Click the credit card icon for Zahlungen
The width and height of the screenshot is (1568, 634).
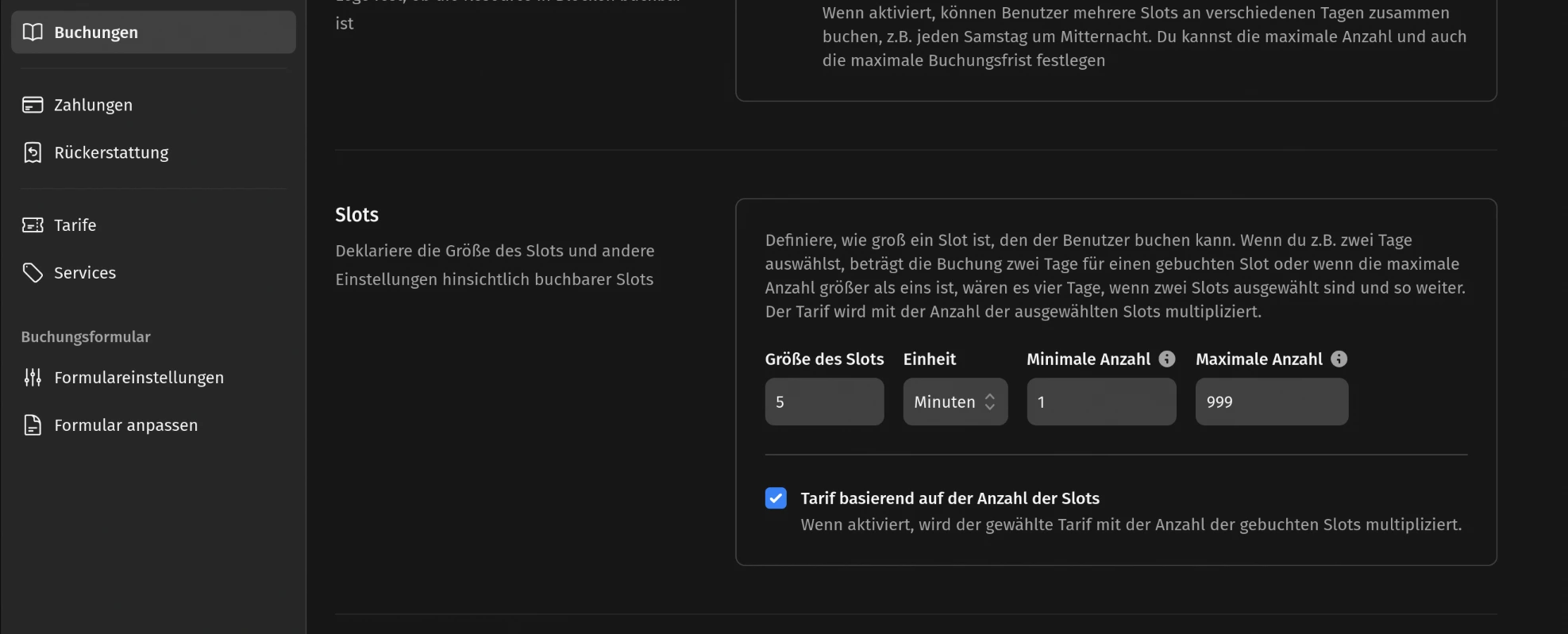[33, 105]
